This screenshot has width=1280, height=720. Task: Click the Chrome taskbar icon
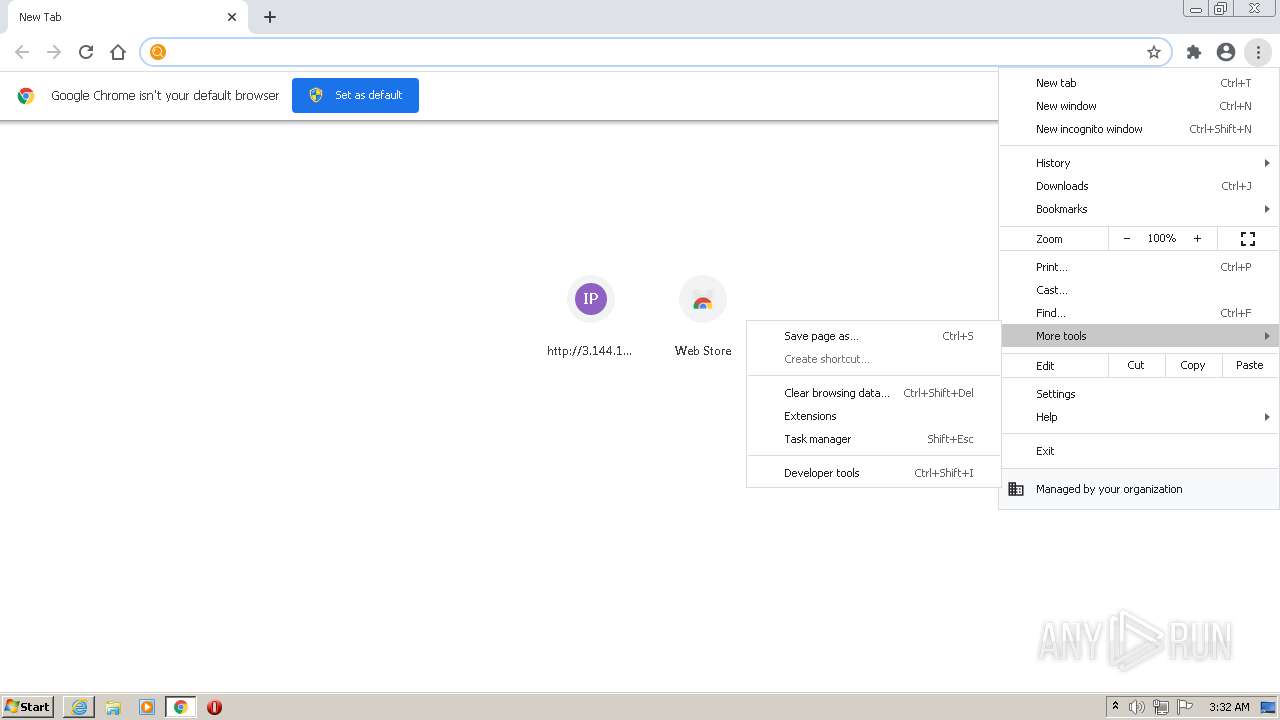(x=181, y=707)
